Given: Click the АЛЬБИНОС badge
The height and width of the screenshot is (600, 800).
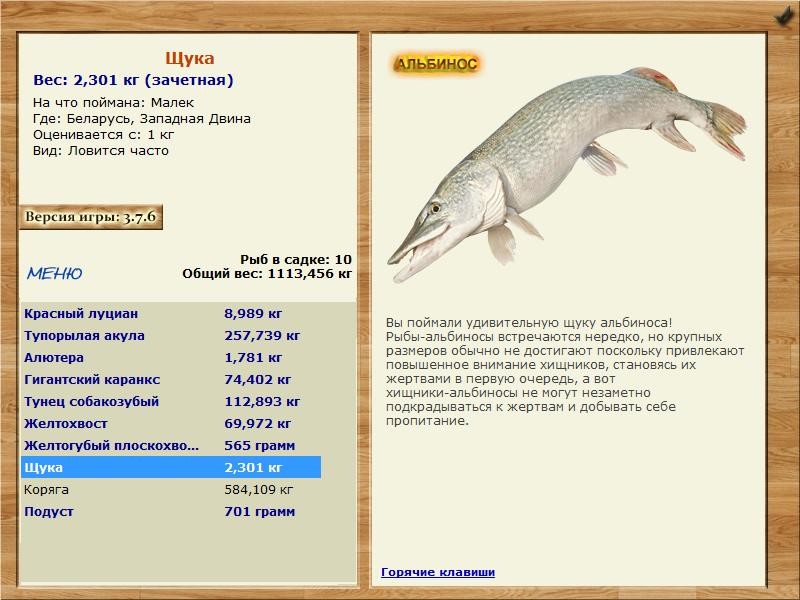Looking at the screenshot, I should (436, 64).
